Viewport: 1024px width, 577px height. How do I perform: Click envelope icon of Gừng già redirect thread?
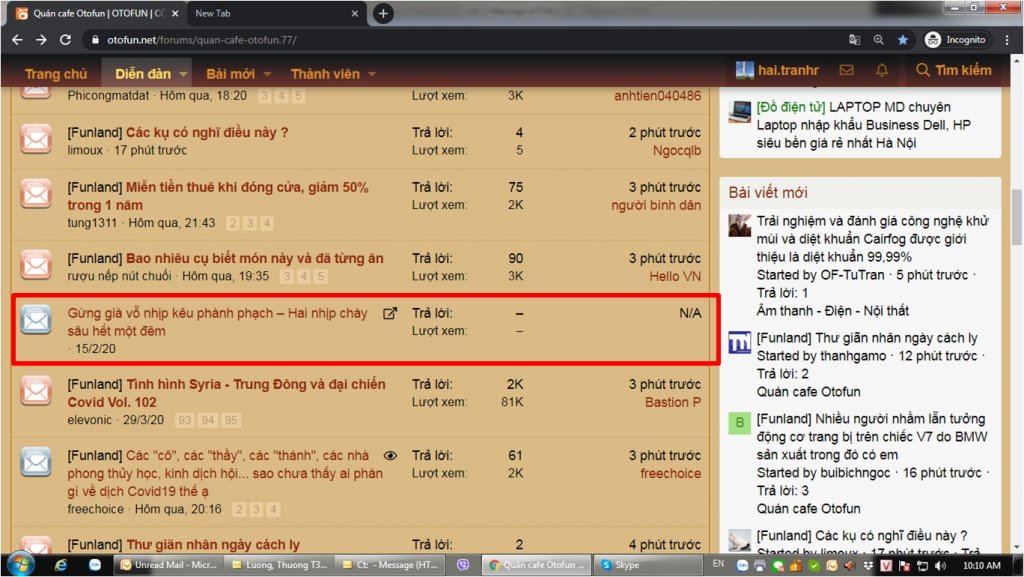(36, 319)
